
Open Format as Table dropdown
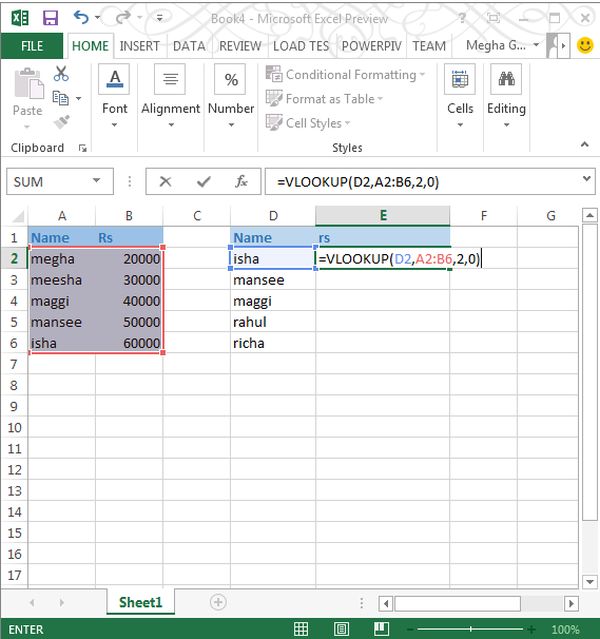tap(324, 99)
